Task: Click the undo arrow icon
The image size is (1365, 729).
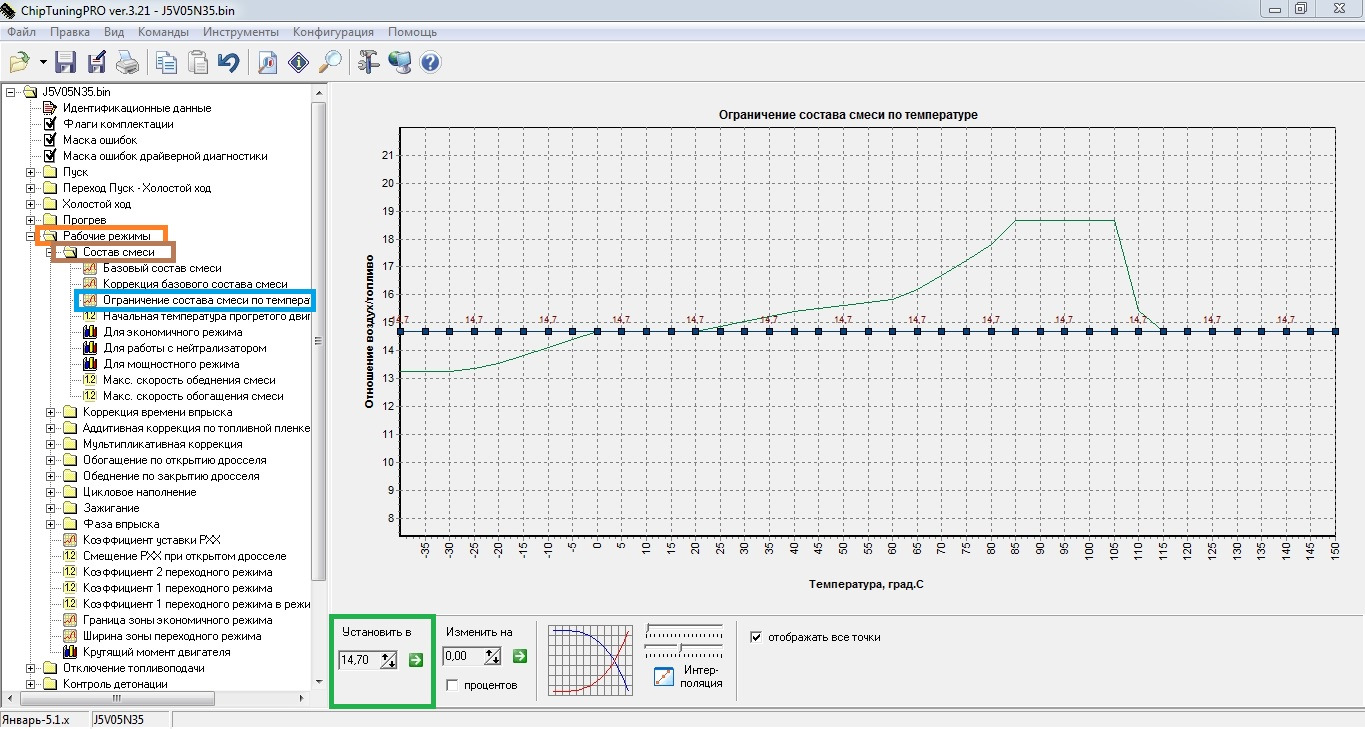Action: pyautogui.click(x=229, y=63)
